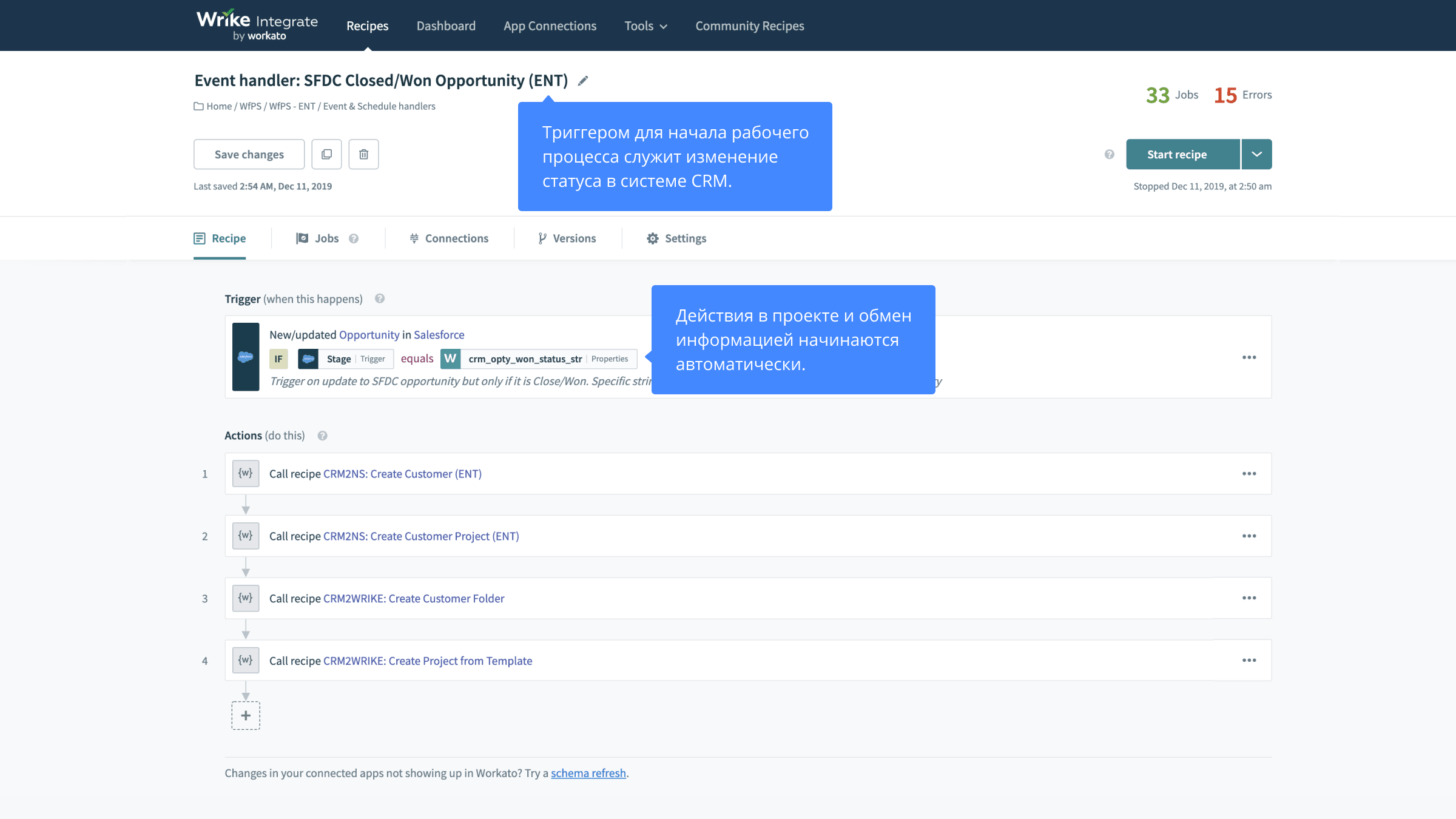Click trigger description italic text
Image resolution: width=1456 pixels, height=819 pixels.
pyautogui.click(x=460, y=381)
